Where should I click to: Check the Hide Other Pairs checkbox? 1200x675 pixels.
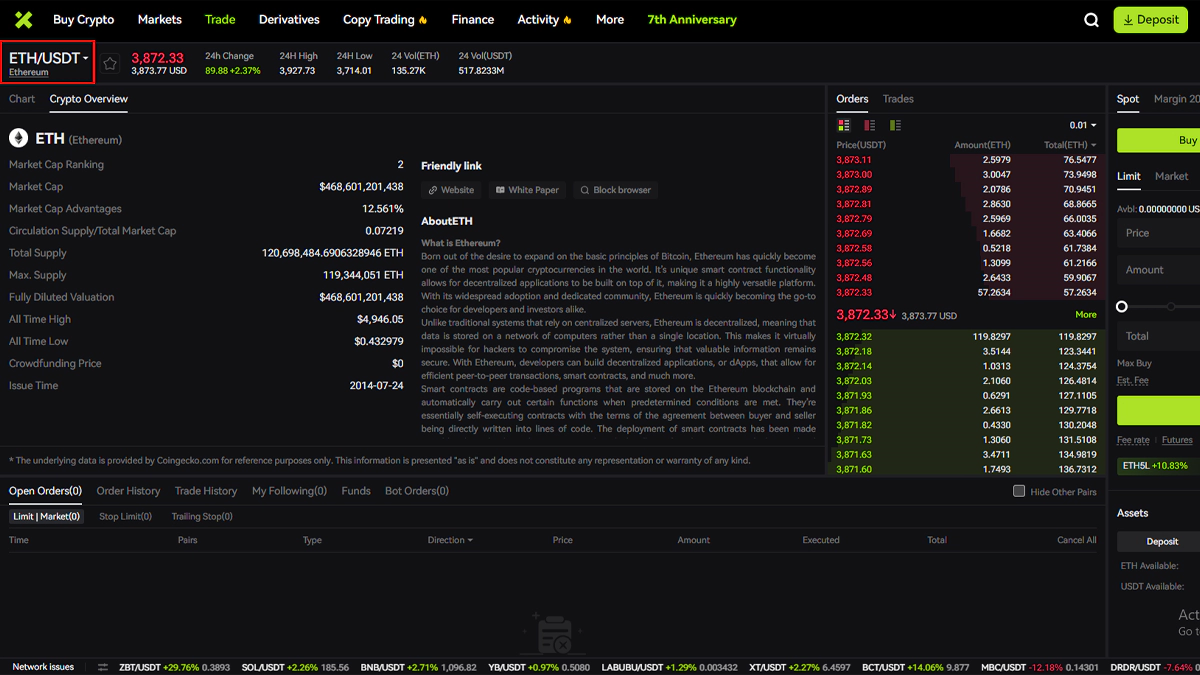[1019, 491]
